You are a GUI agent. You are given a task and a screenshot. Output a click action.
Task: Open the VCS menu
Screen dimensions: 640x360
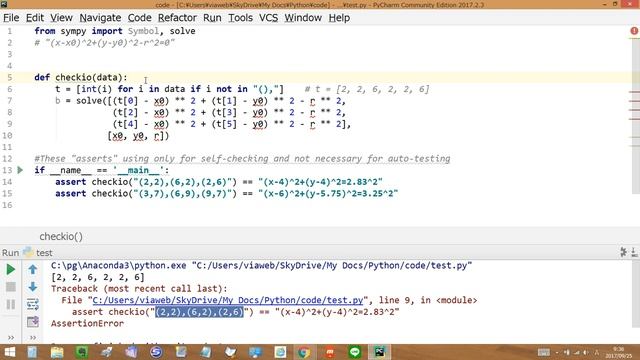(269, 18)
